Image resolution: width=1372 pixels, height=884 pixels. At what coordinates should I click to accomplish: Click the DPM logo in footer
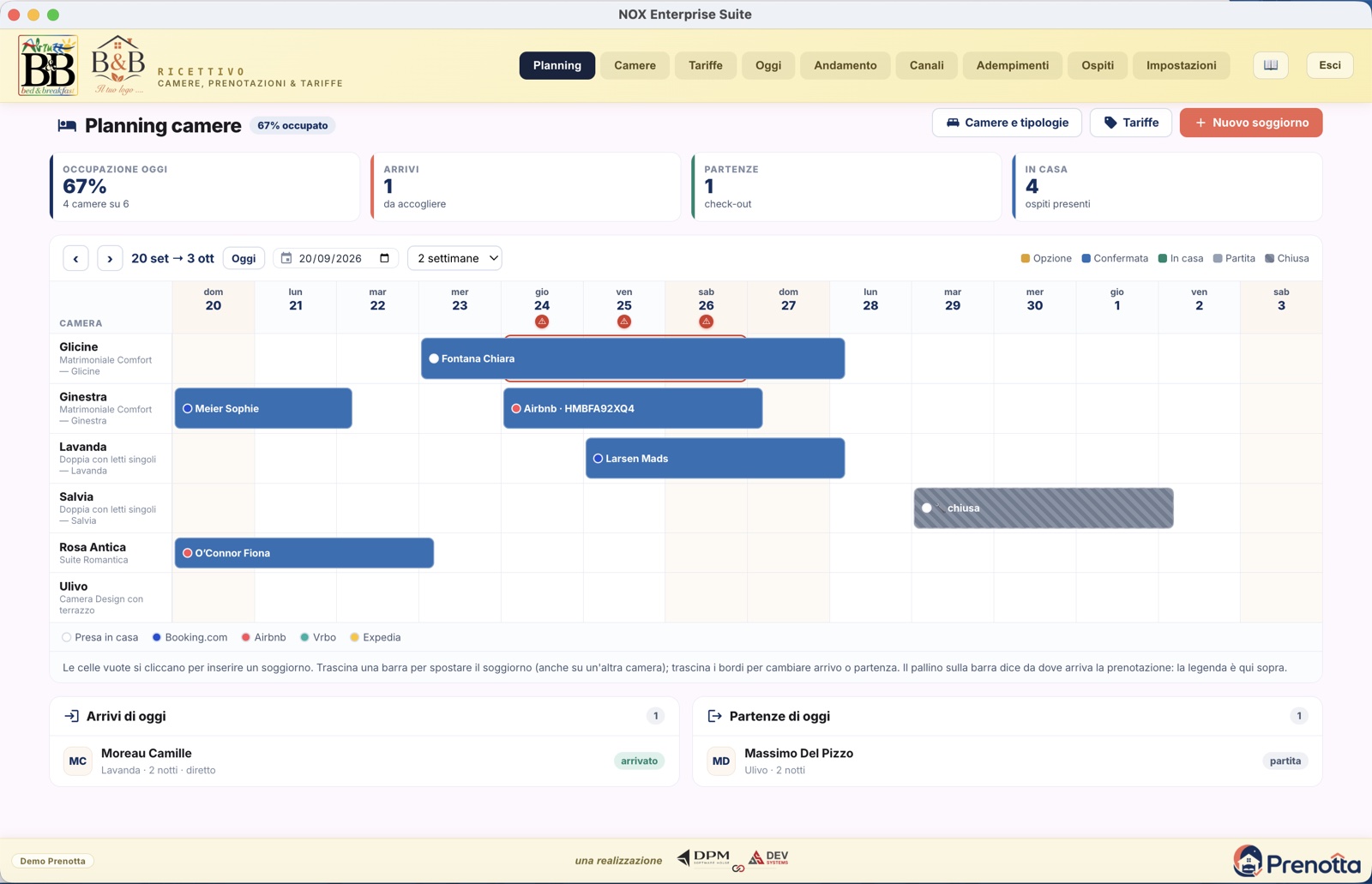pos(703,857)
